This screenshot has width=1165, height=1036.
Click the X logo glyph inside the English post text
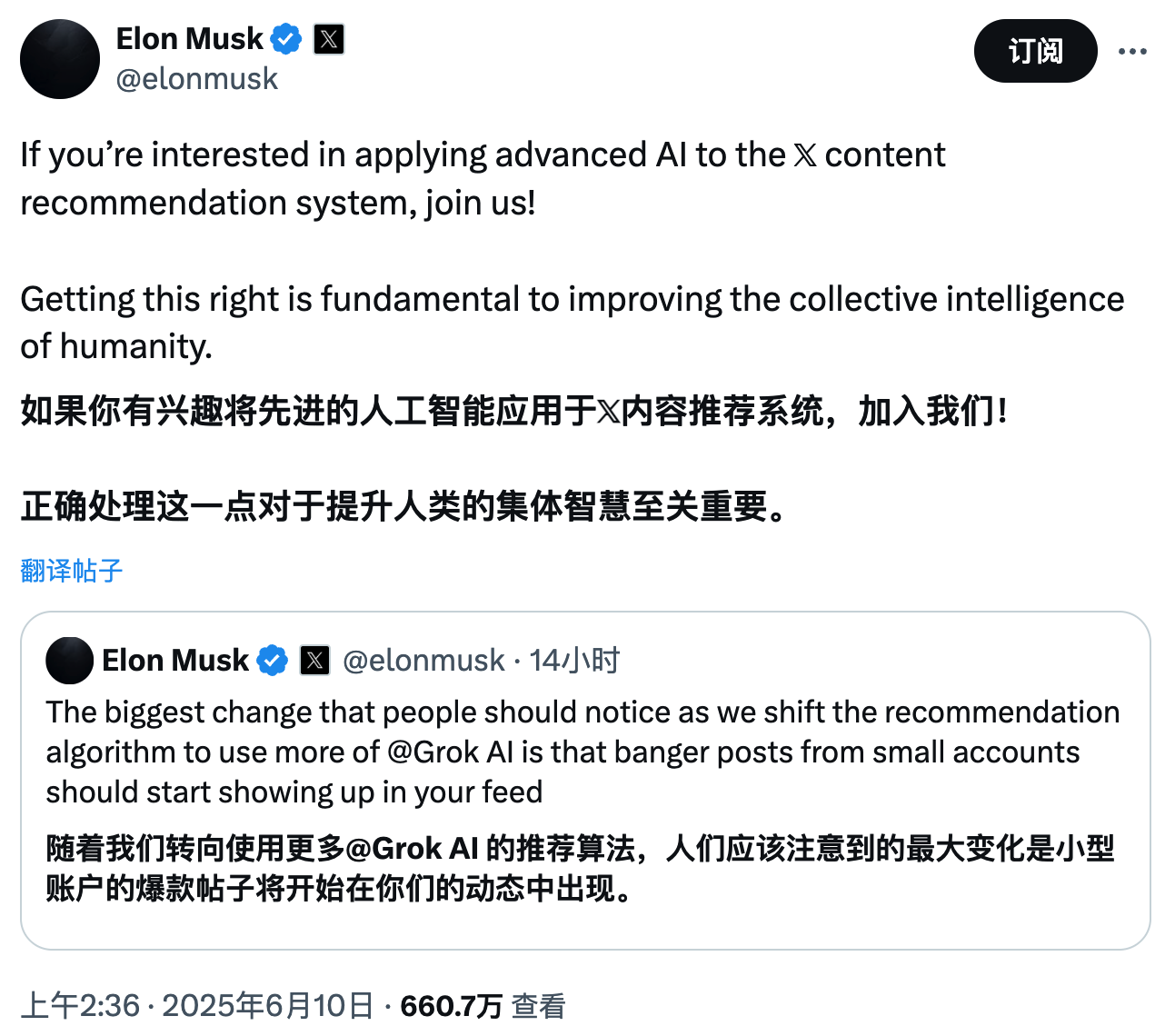click(805, 155)
